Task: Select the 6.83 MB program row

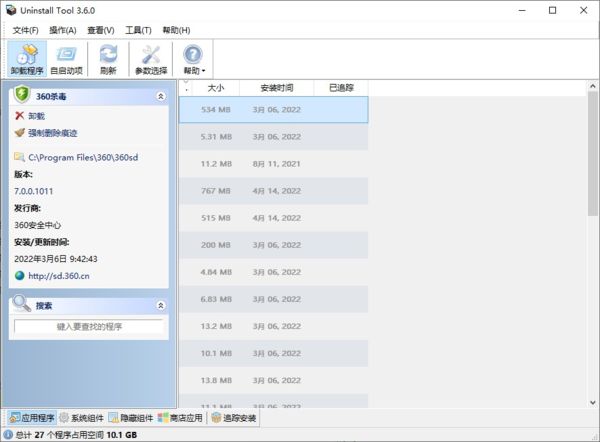Action: point(274,299)
